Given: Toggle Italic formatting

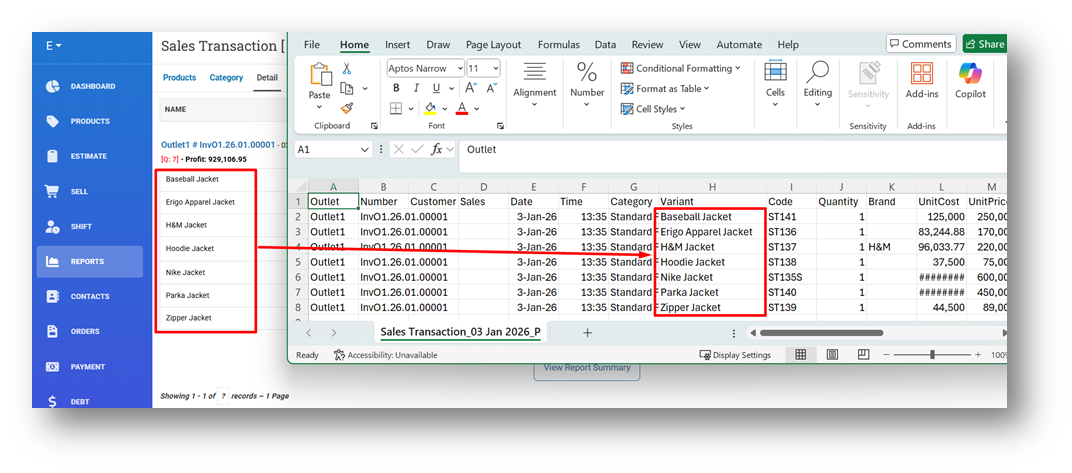Looking at the screenshot, I should tap(415, 89).
